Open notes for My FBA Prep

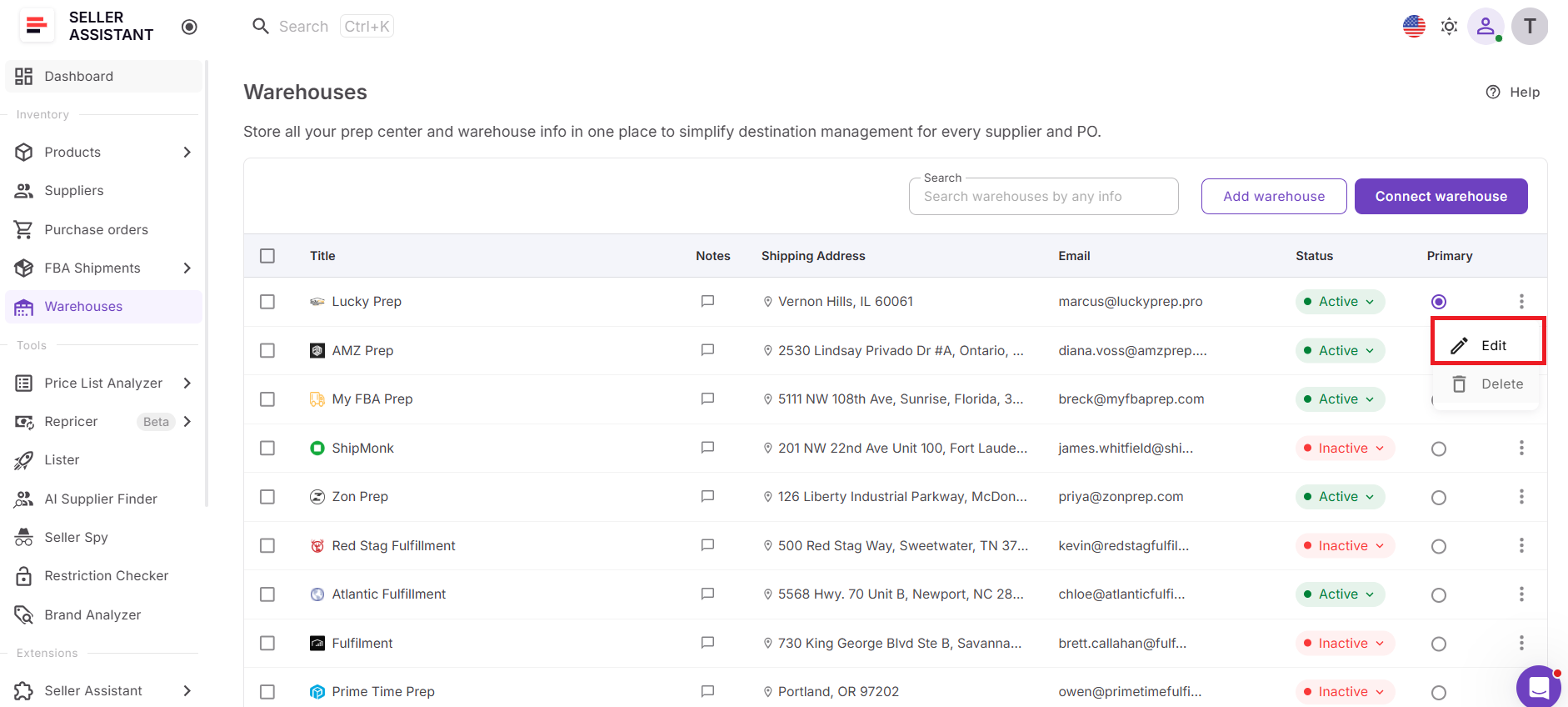707,399
